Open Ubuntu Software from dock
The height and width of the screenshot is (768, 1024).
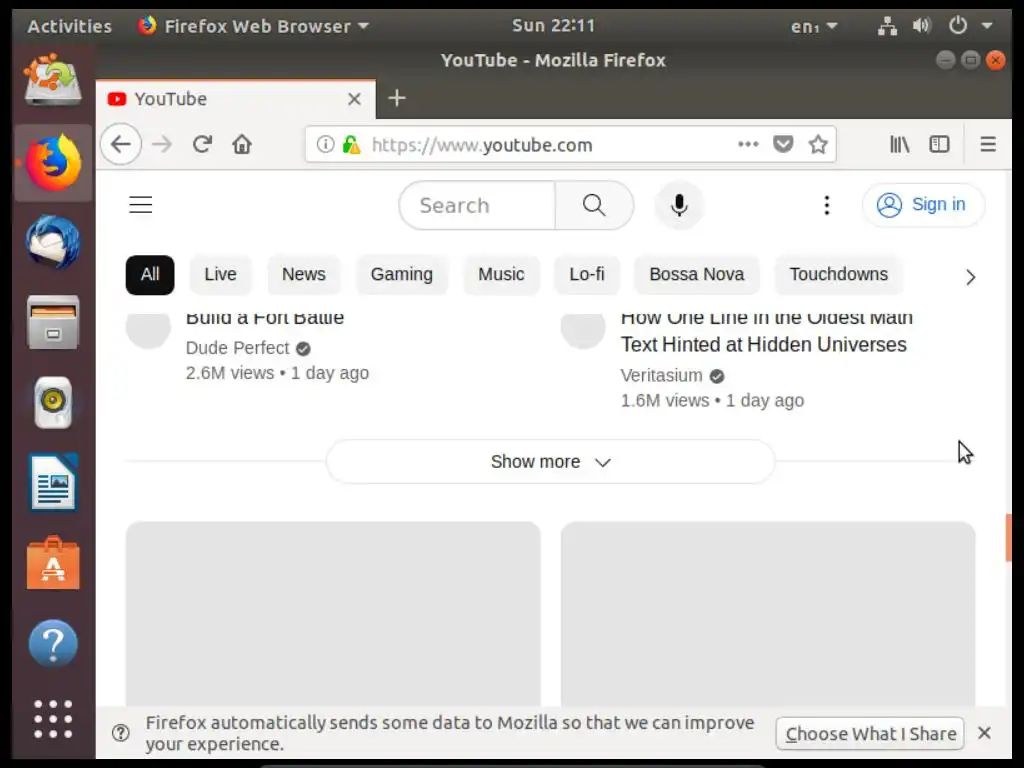click(x=53, y=563)
